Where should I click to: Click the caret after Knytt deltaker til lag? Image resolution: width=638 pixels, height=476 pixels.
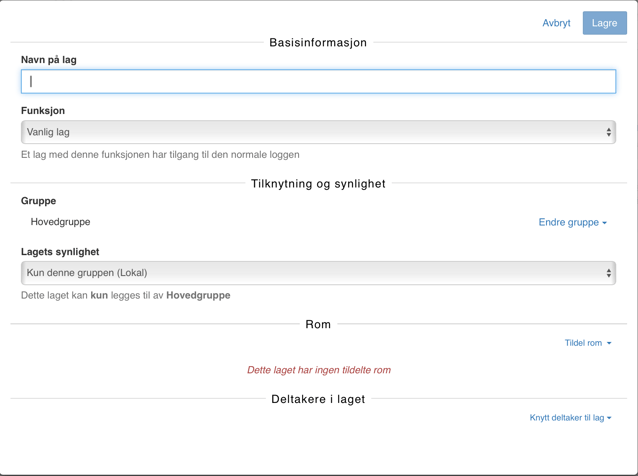pos(609,419)
